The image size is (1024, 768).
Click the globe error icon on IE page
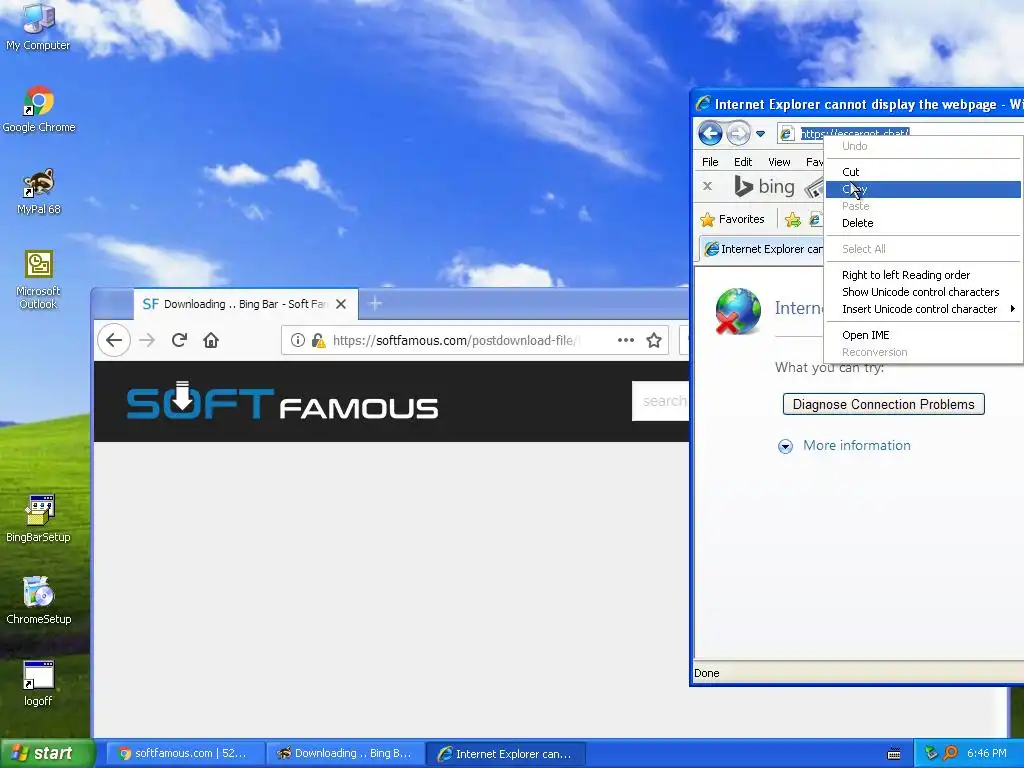pyautogui.click(x=738, y=312)
